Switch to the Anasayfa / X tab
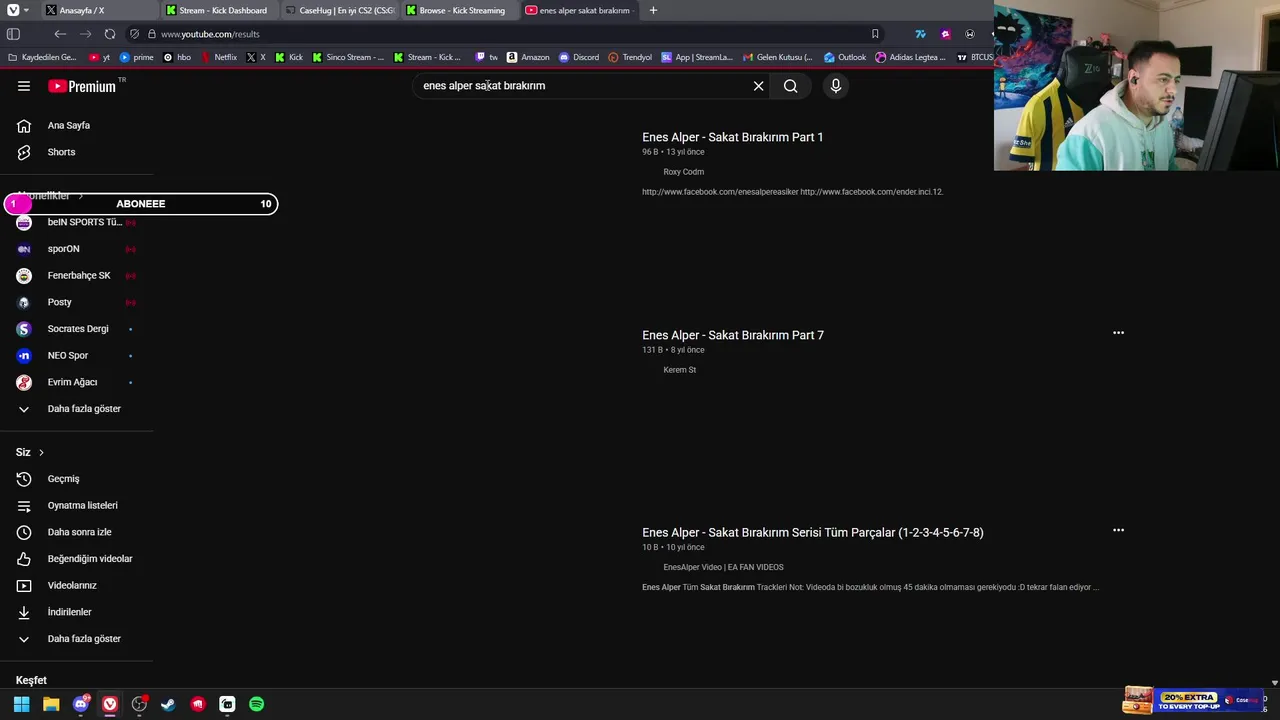This screenshot has width=1280, height=720. pos(95,10)
